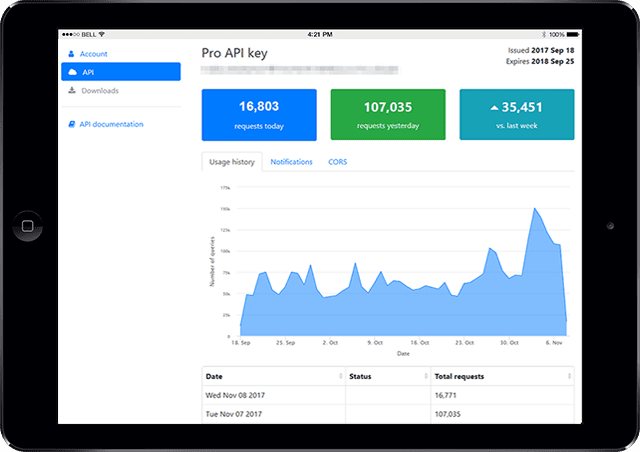Image resolution: width=640 pixels, height=452 pixels.
Task: Click the up-arrow icon on the 35,451 card
Action: click(x=494, y=105)
